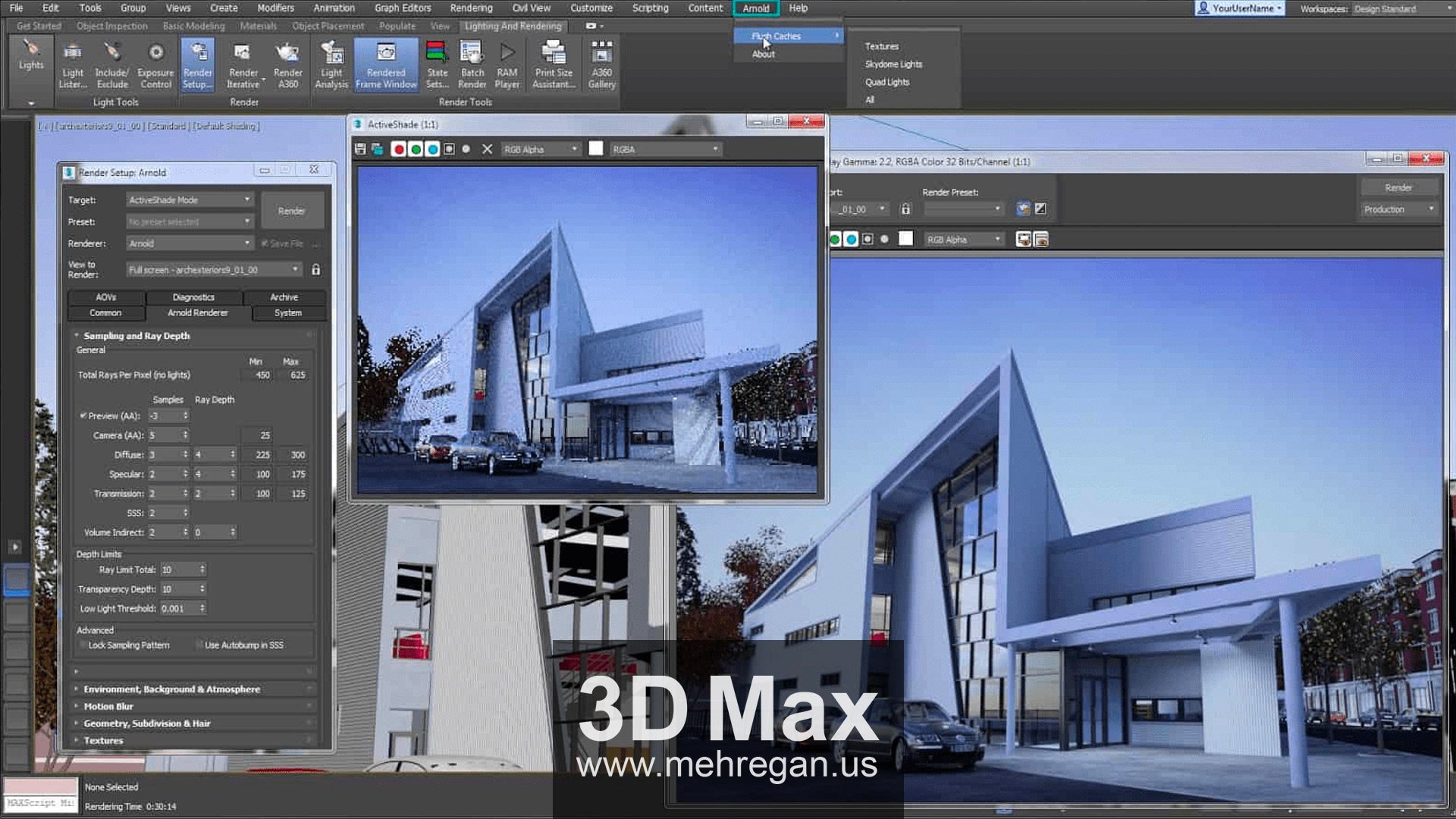Switch to System tab

tap(288, 312)
